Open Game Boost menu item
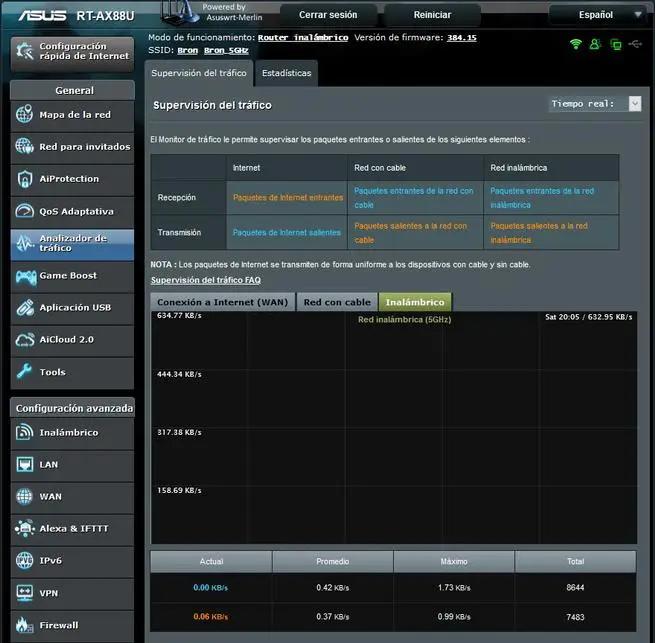 pos(72,276)
